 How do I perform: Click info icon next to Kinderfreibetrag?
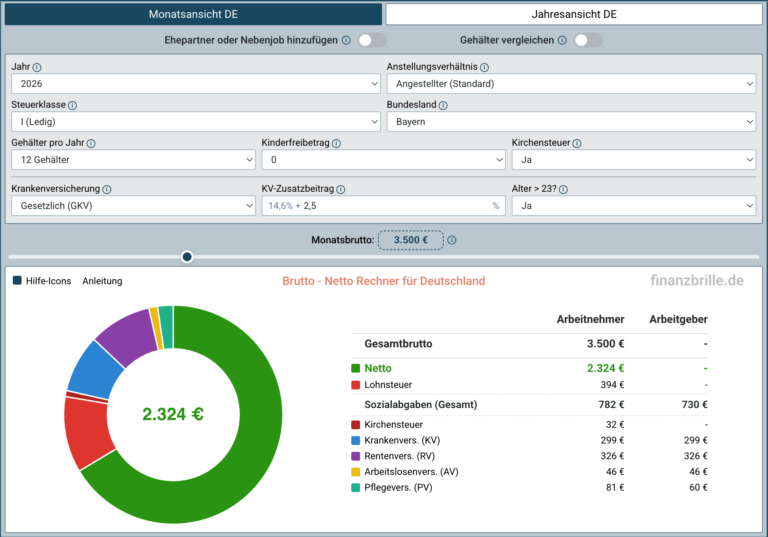[x=336, y=144]
